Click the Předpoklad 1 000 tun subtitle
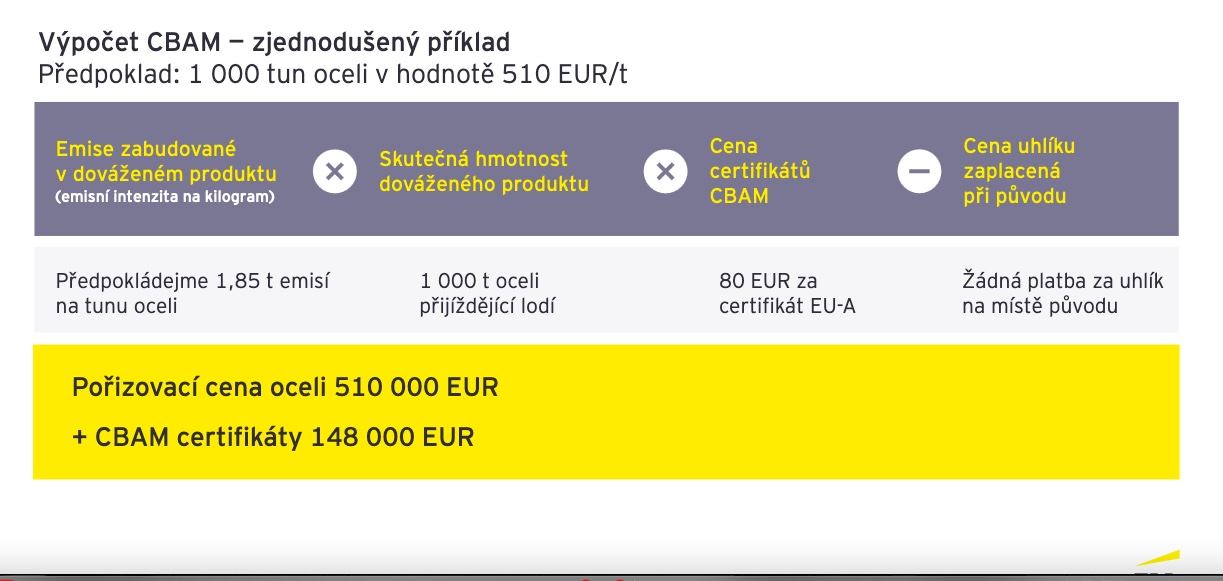Screen dimensions: 1223x581 click(x=333, y=75)
